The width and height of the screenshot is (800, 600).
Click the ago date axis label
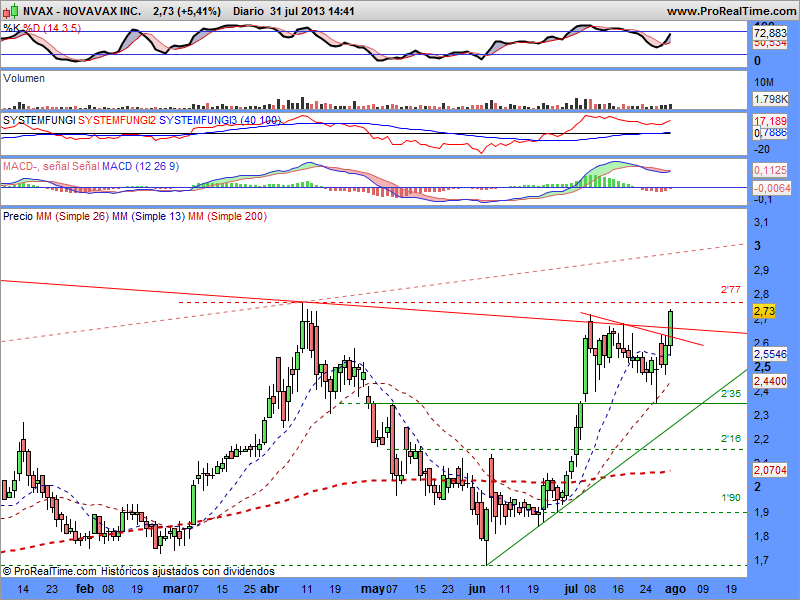675,589
